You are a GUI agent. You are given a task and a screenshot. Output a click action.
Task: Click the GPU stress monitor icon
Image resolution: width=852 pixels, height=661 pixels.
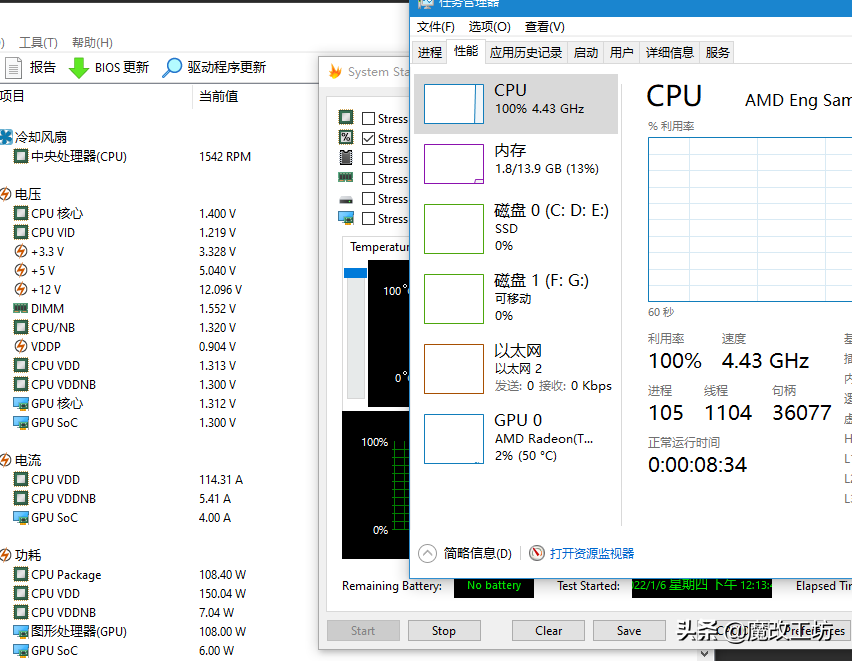346,218
